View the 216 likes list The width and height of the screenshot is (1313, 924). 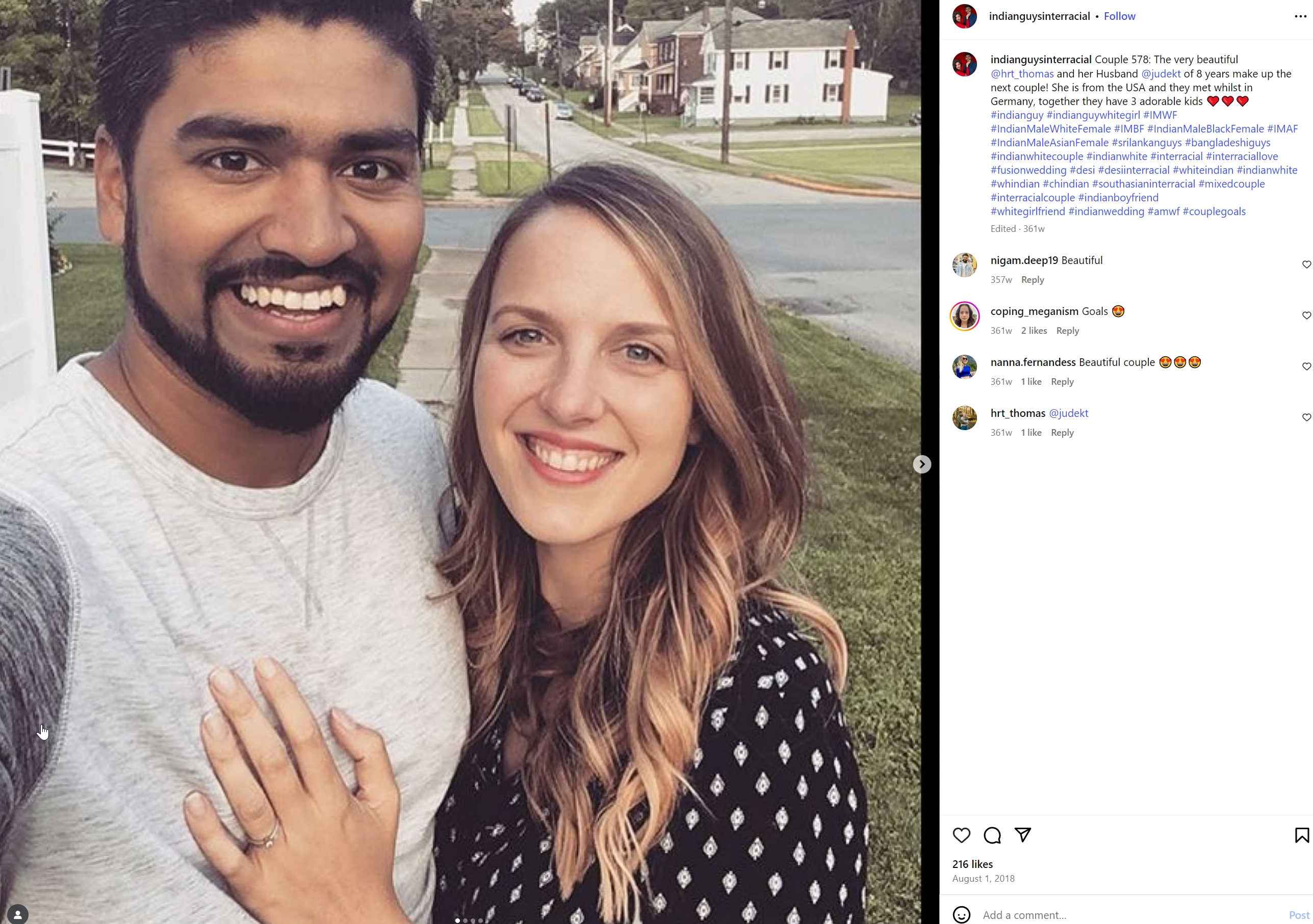972,864
